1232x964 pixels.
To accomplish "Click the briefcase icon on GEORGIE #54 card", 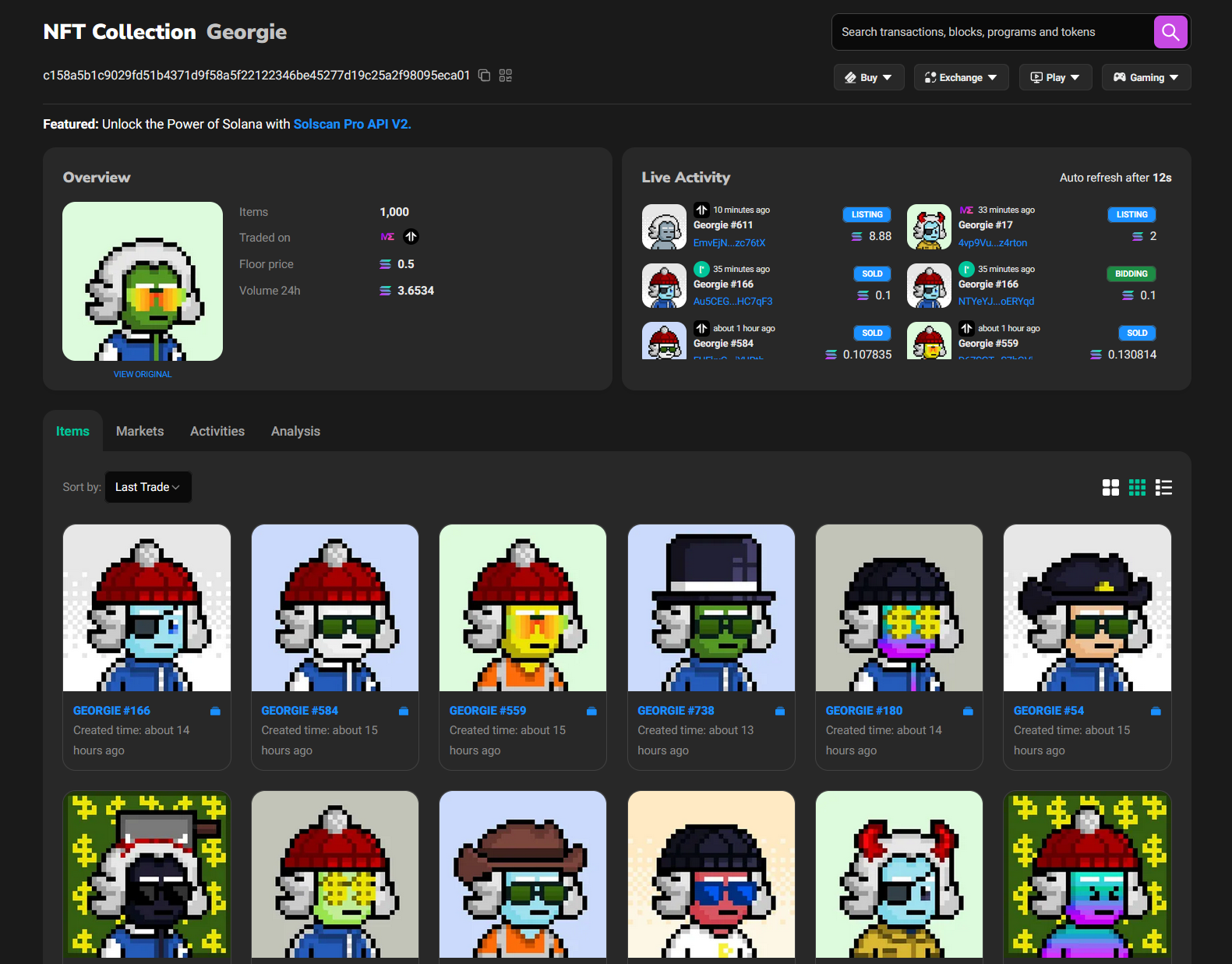I will pyautogui.click(x=1156, y=711).
